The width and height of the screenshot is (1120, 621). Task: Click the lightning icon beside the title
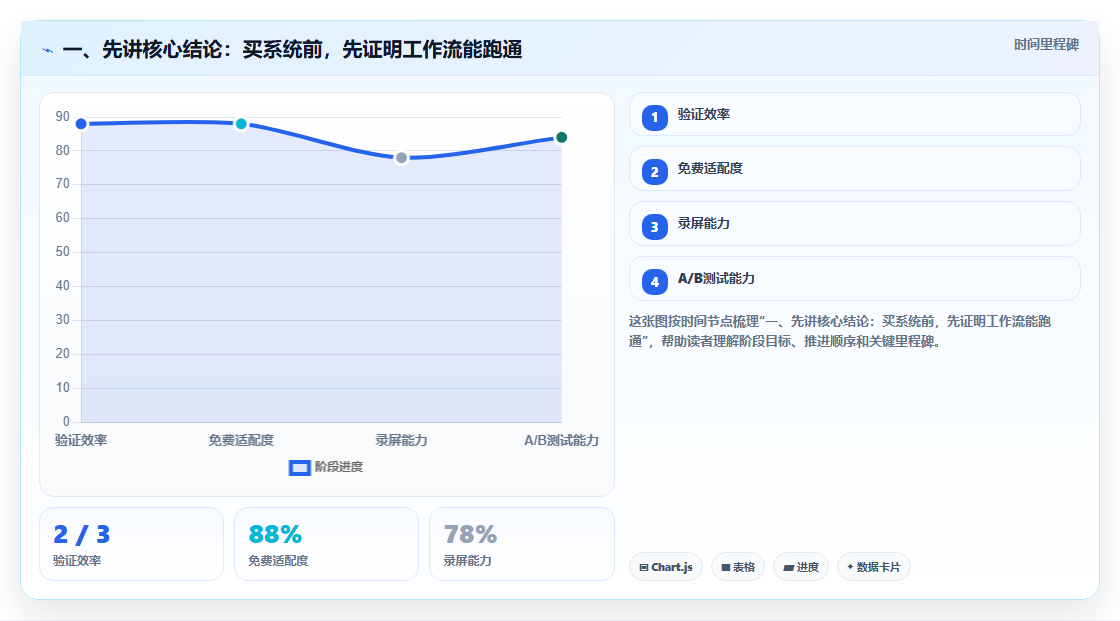click(48, 50)
